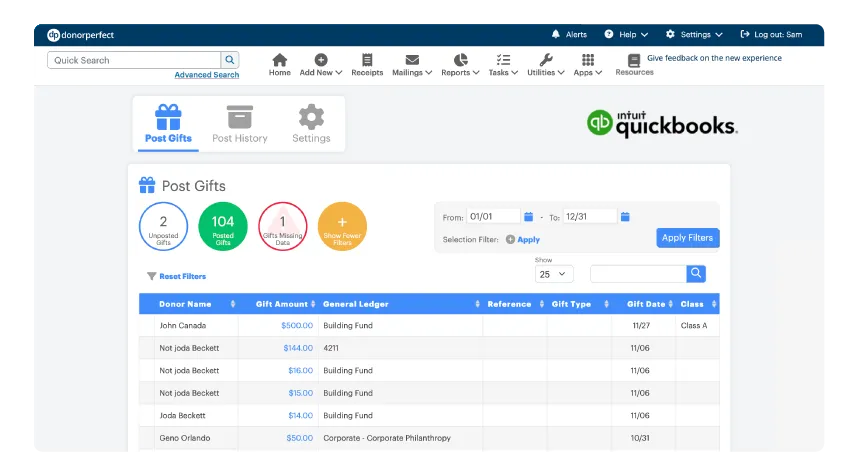Viewport: 859px width, 470px height.
Task: Click the Settings gear in top bar
Action: [x=670, y=34]
